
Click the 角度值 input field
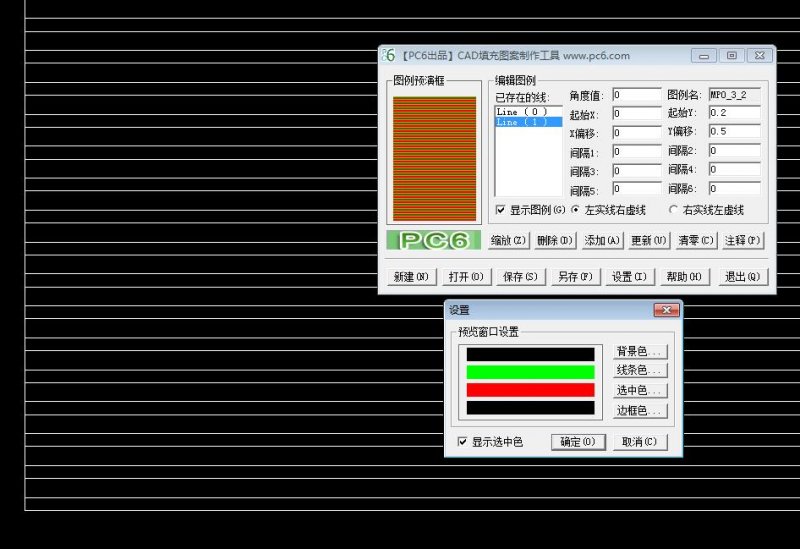coord(637,95)
